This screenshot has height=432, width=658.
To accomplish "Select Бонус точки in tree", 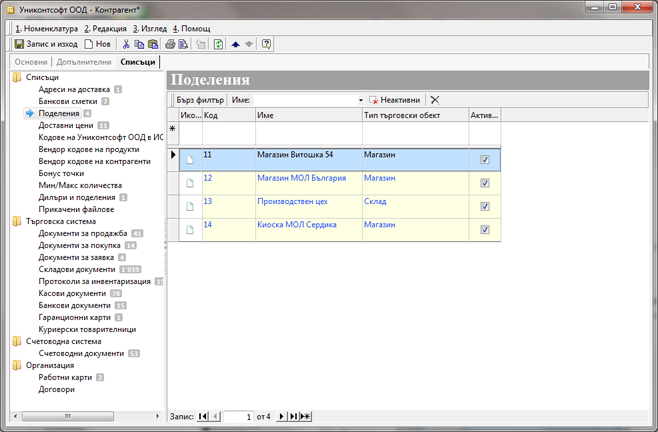I will (x=61, y=173).
